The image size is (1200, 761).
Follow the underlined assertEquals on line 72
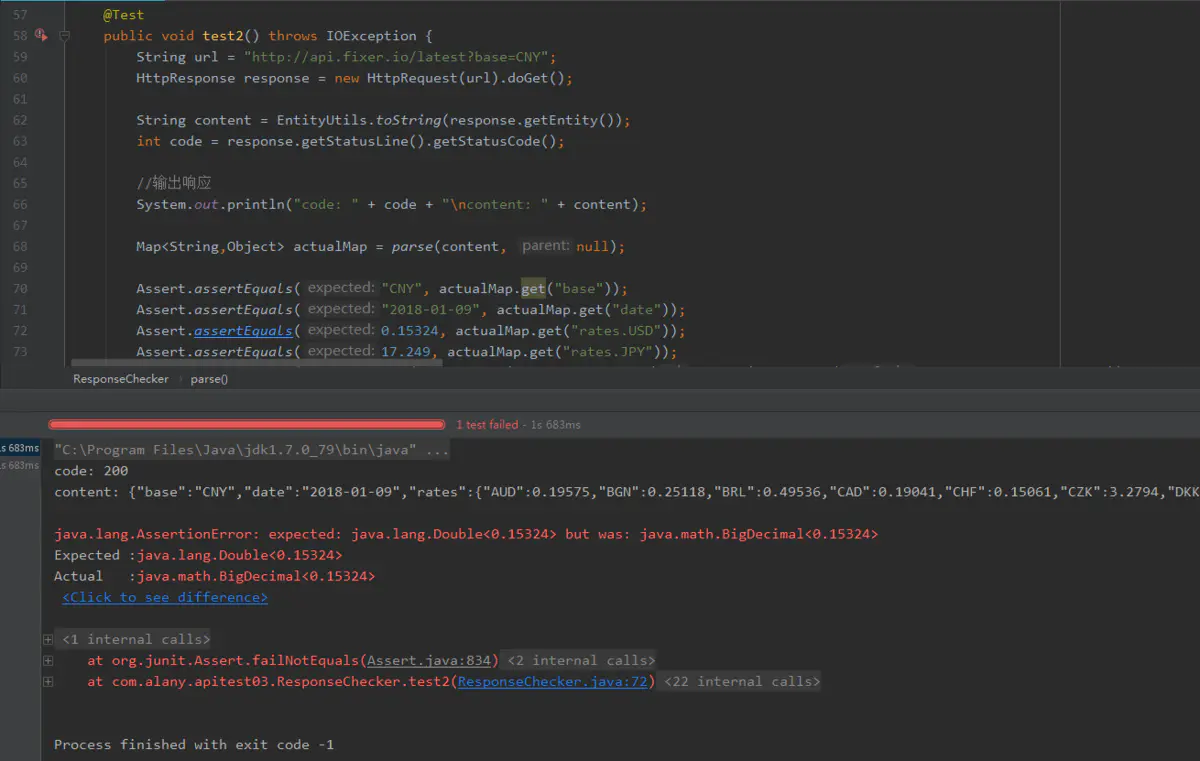tap(243, 330)
